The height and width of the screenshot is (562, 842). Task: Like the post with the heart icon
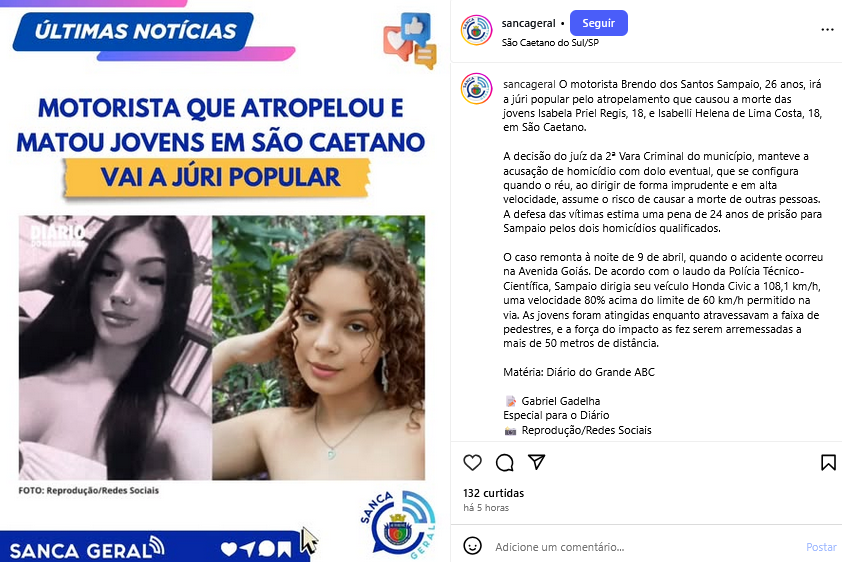[x=473, y=462]
